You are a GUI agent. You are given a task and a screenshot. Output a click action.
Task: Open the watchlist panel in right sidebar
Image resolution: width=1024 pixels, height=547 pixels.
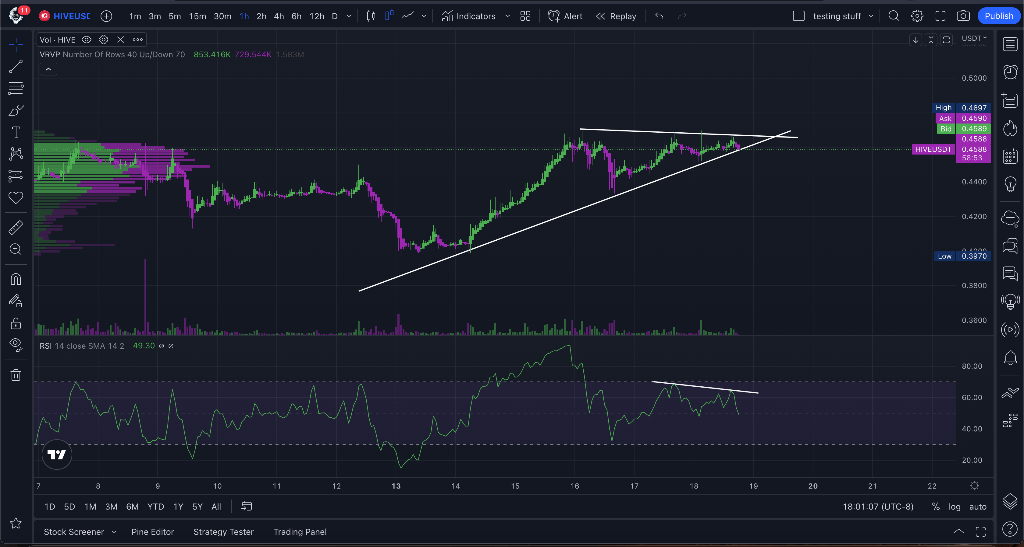[x=1010, y=44]
